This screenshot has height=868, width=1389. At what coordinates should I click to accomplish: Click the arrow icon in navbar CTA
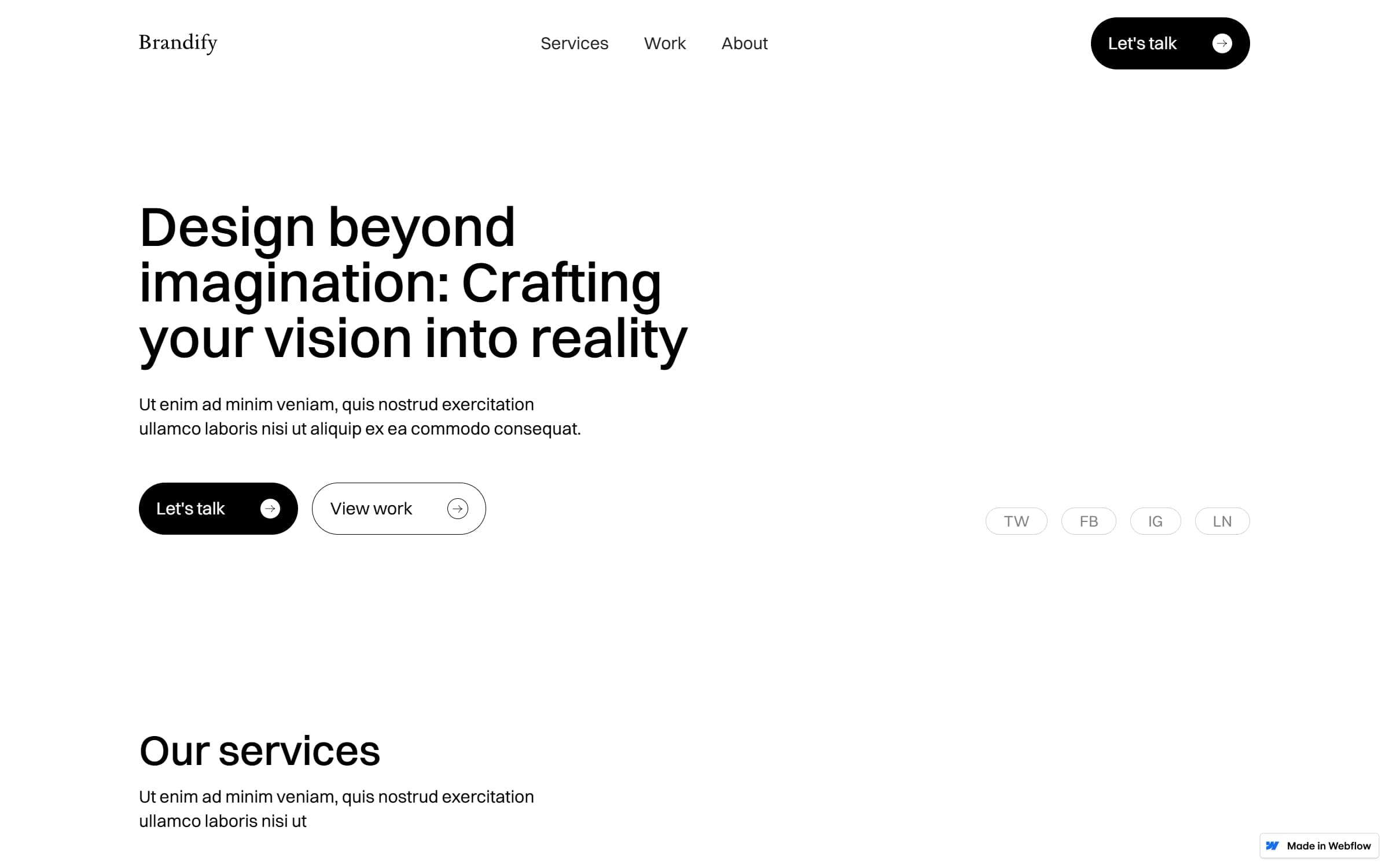pyautogui.click(x=1222, y=43)
